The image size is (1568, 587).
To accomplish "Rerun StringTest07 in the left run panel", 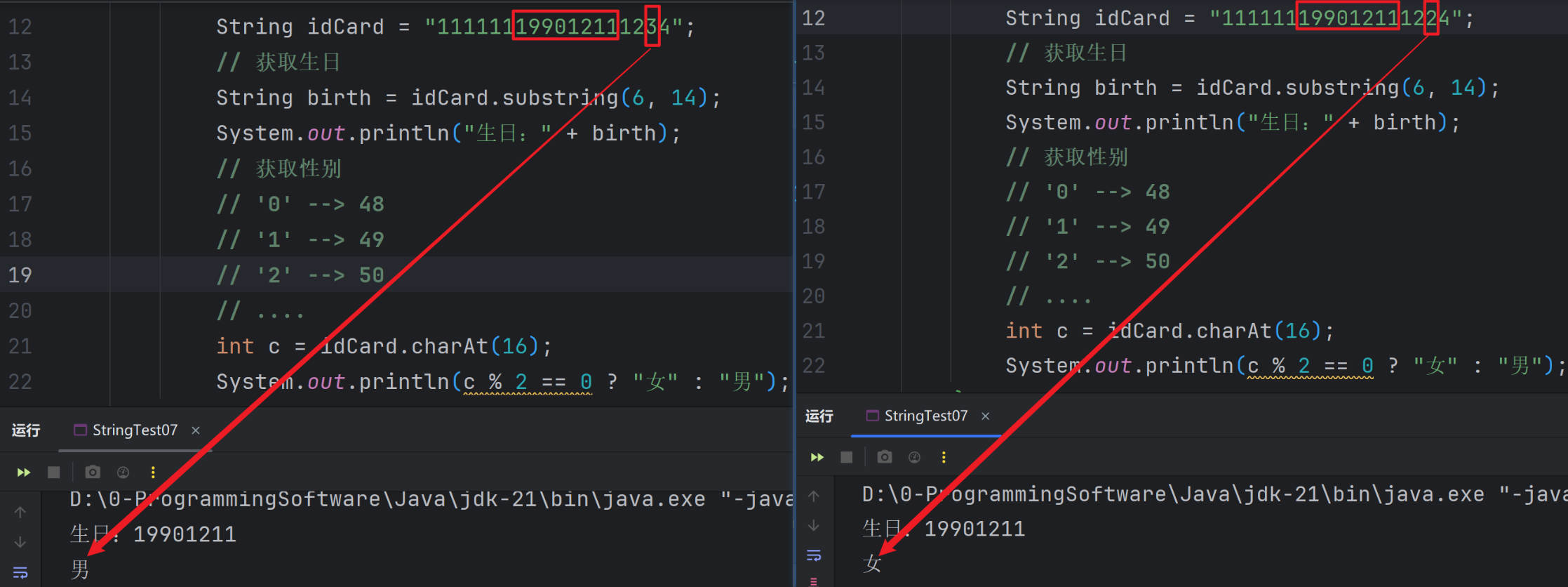I will click(24, 473).
